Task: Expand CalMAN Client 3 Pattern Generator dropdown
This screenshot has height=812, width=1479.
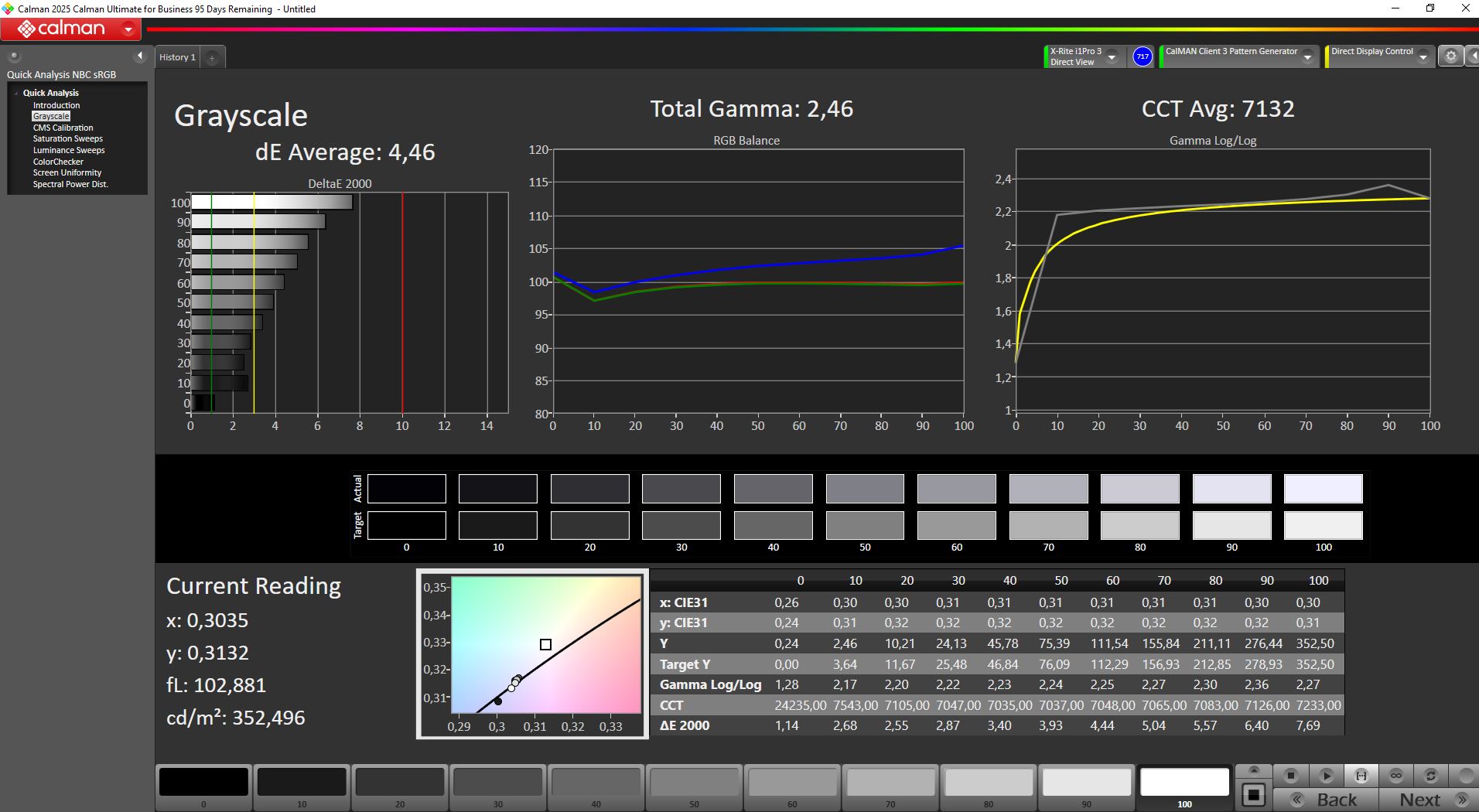Action: [x=1307, y=56]
